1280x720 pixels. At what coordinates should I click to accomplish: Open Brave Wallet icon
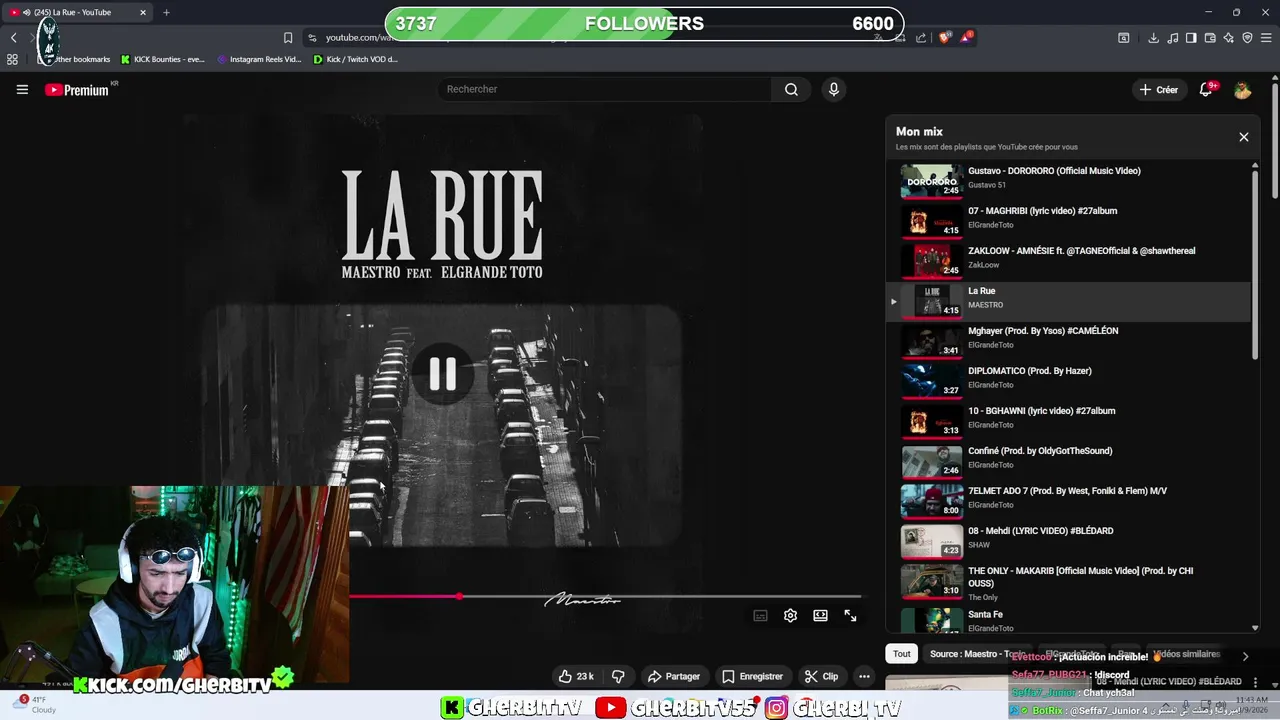(x=1210, y=37)
